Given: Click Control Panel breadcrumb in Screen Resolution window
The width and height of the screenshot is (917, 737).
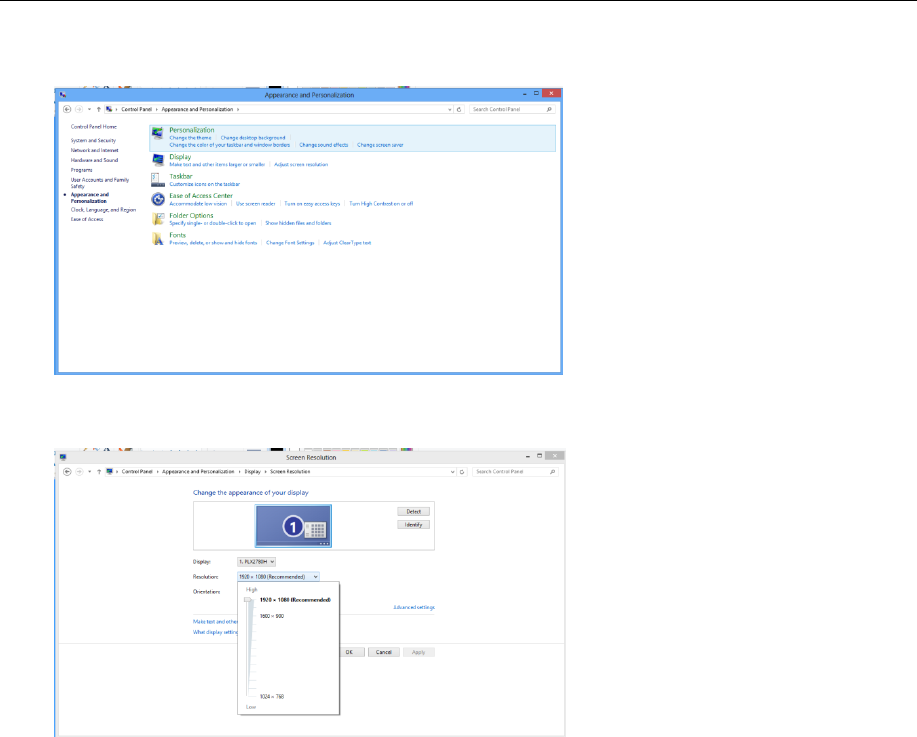Looking at the screenshot, I should coord(137,471).
